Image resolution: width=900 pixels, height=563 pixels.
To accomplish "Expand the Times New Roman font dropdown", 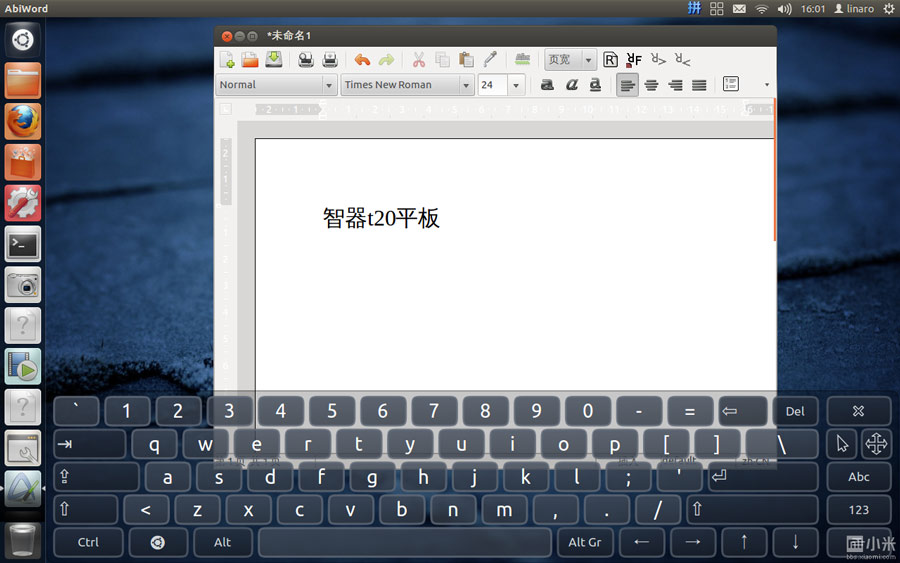I will coord(466,85).
